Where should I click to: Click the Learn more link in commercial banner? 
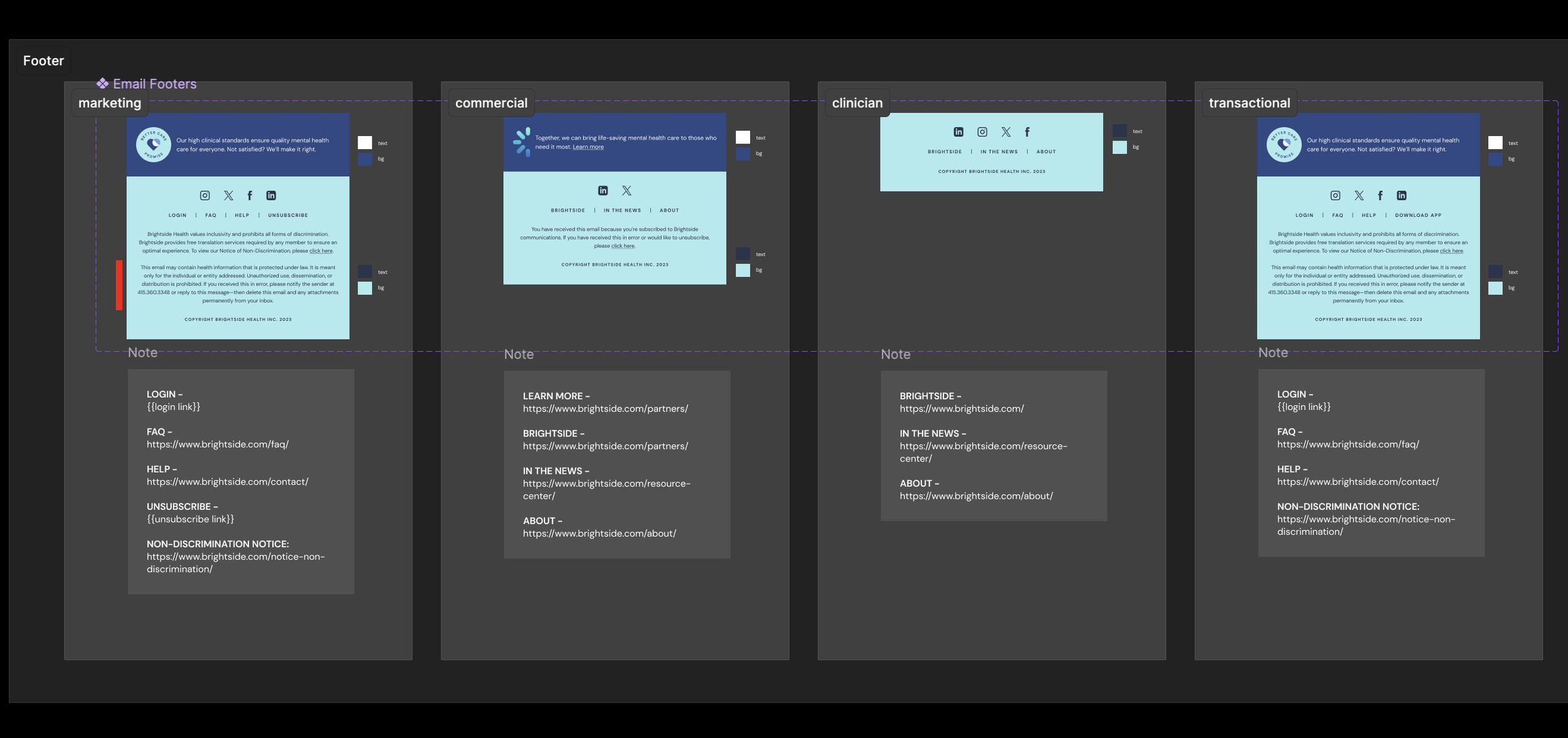pyautogui.click(x=588, y=147)
